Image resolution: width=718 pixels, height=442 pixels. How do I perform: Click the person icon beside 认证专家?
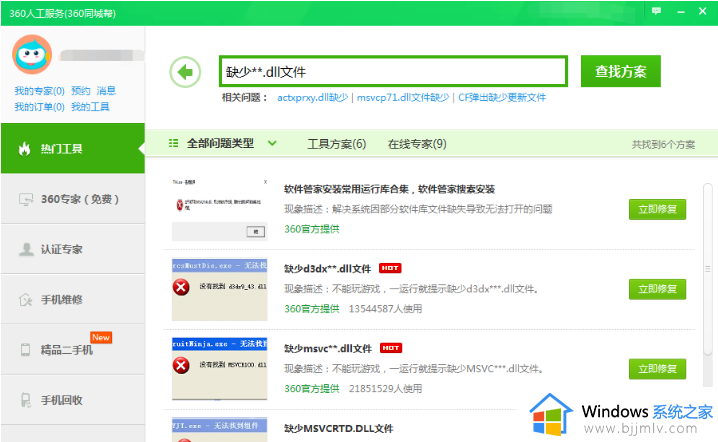click(x=26, y=250)
